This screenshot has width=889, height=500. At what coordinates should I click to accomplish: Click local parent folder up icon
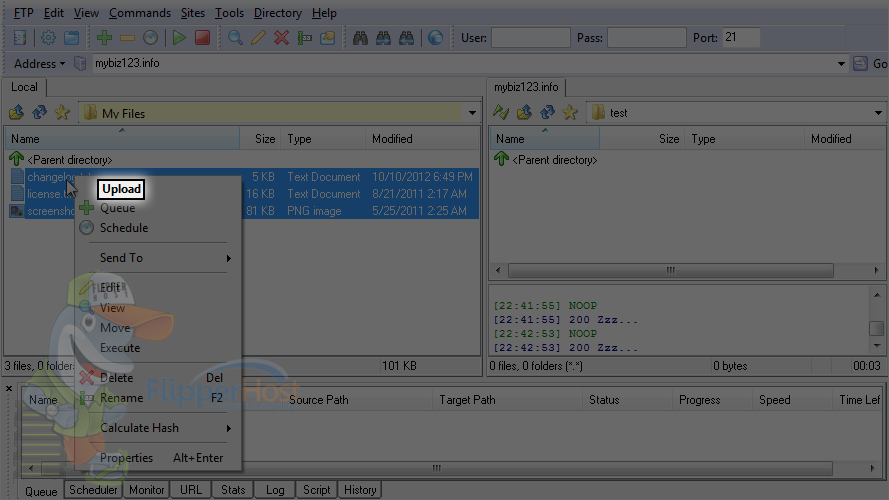16,112
